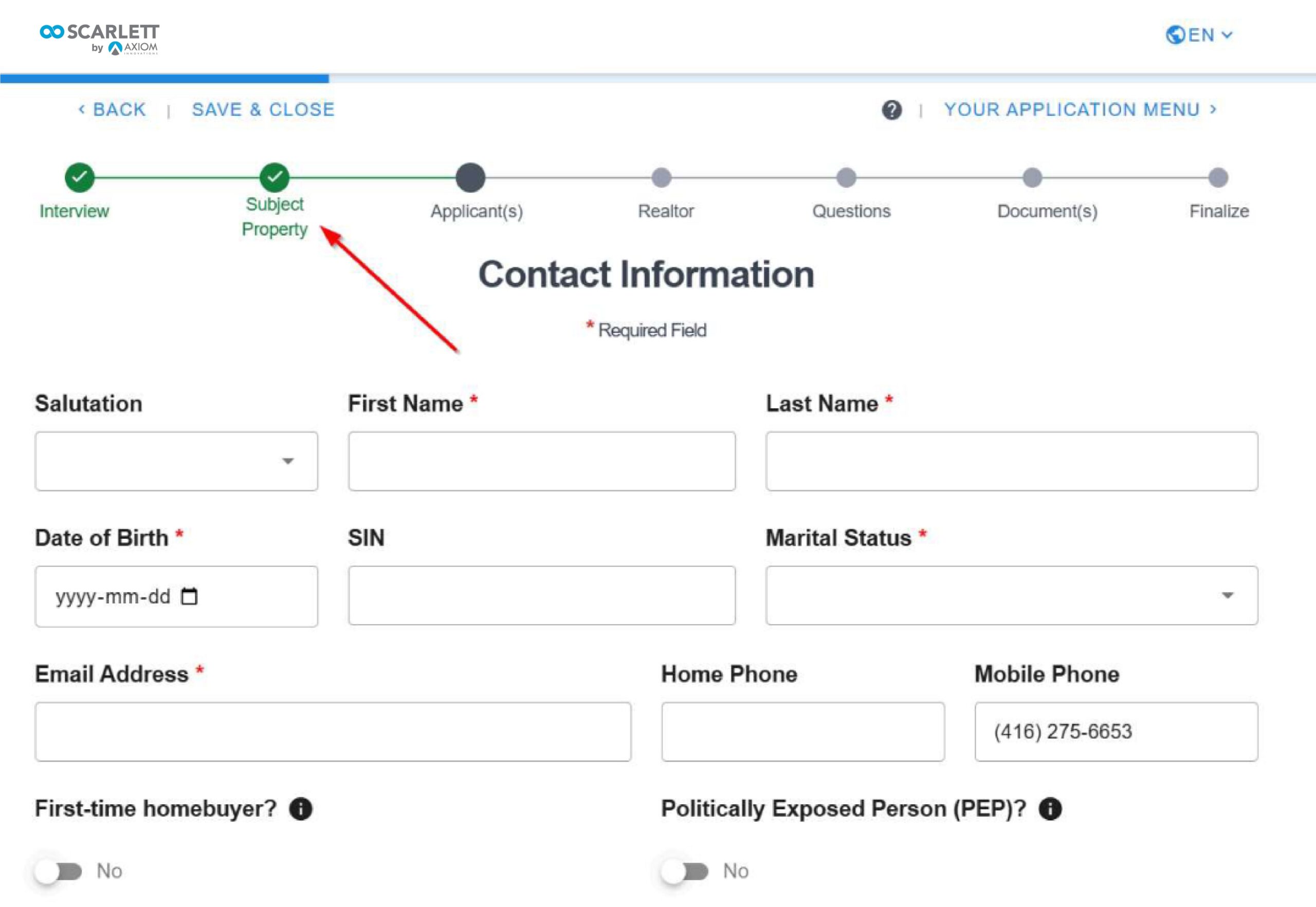Click Save & Close

tap(263, 109)
